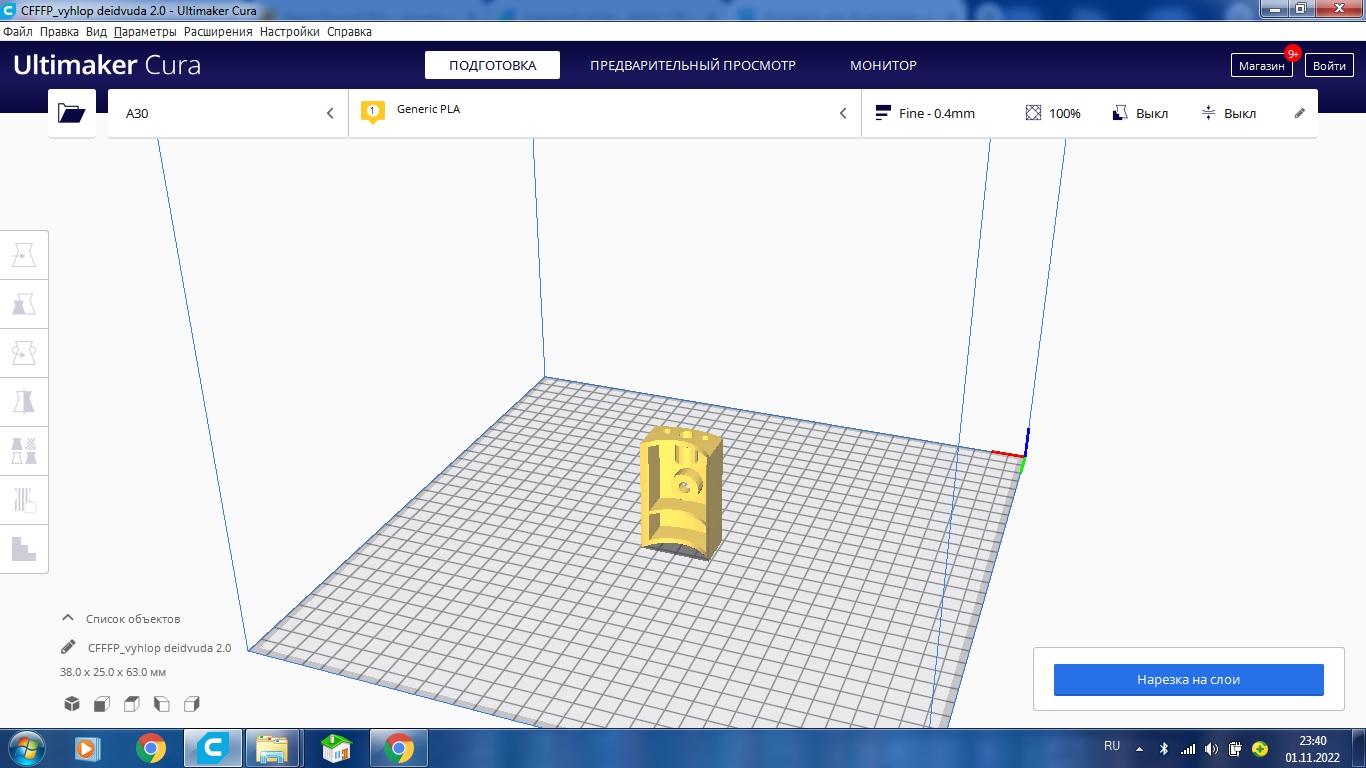
Task: Switch to the Подготовка stage tab
Action: (x=492, y=65)
